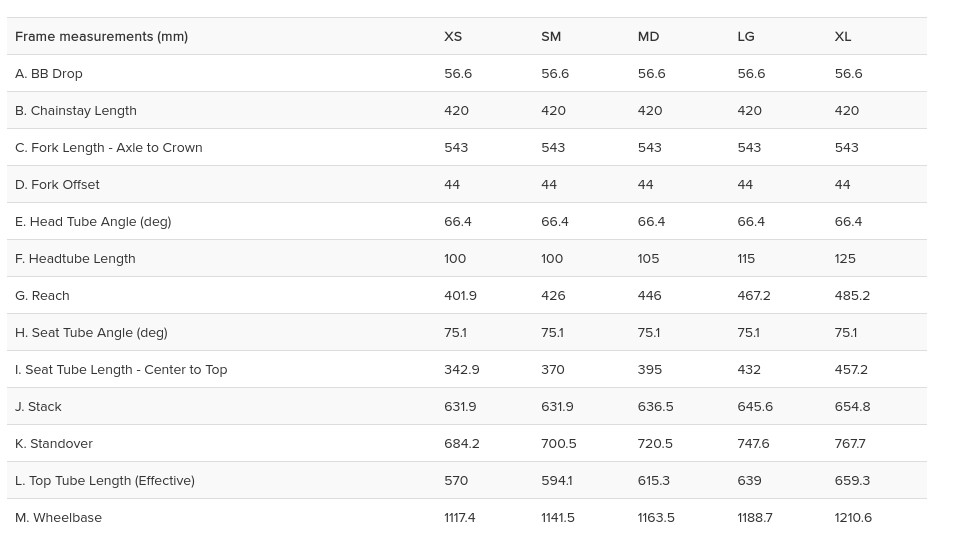Click the L. Top Tube Length (Effective) label
The image size is (953, 552).
tap(105, 481)
